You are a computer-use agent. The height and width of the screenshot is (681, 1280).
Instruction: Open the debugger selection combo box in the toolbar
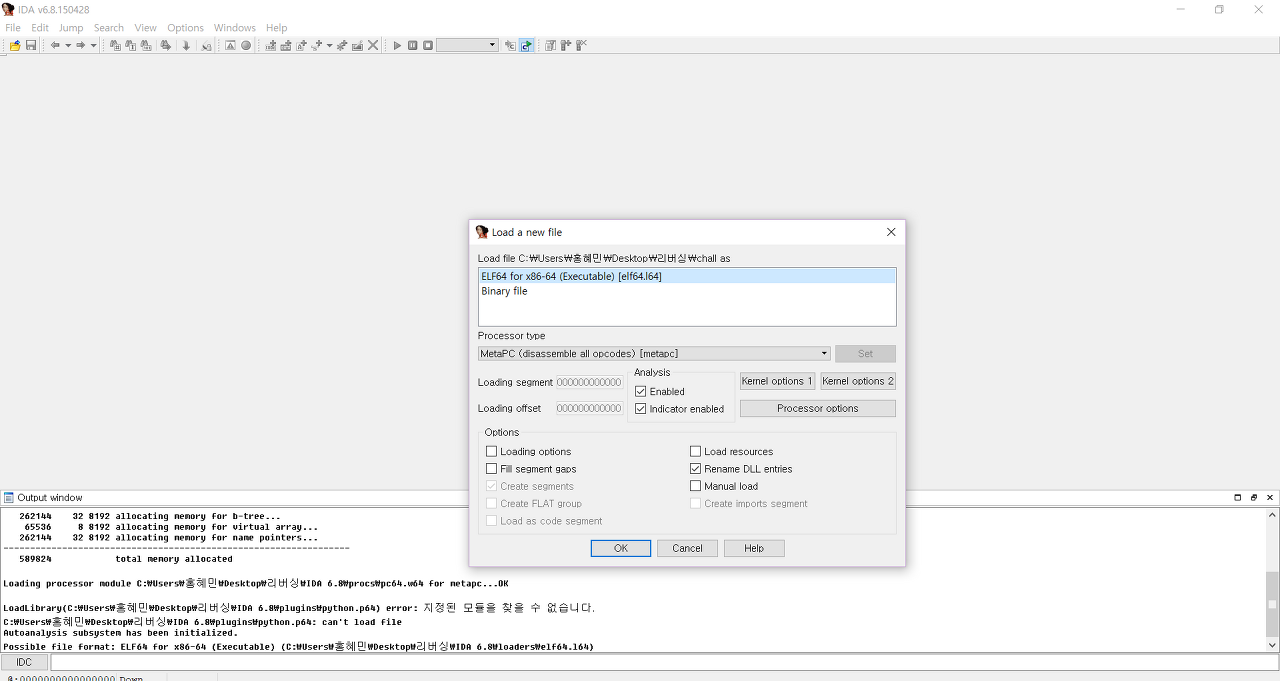(x=467, y=45)
